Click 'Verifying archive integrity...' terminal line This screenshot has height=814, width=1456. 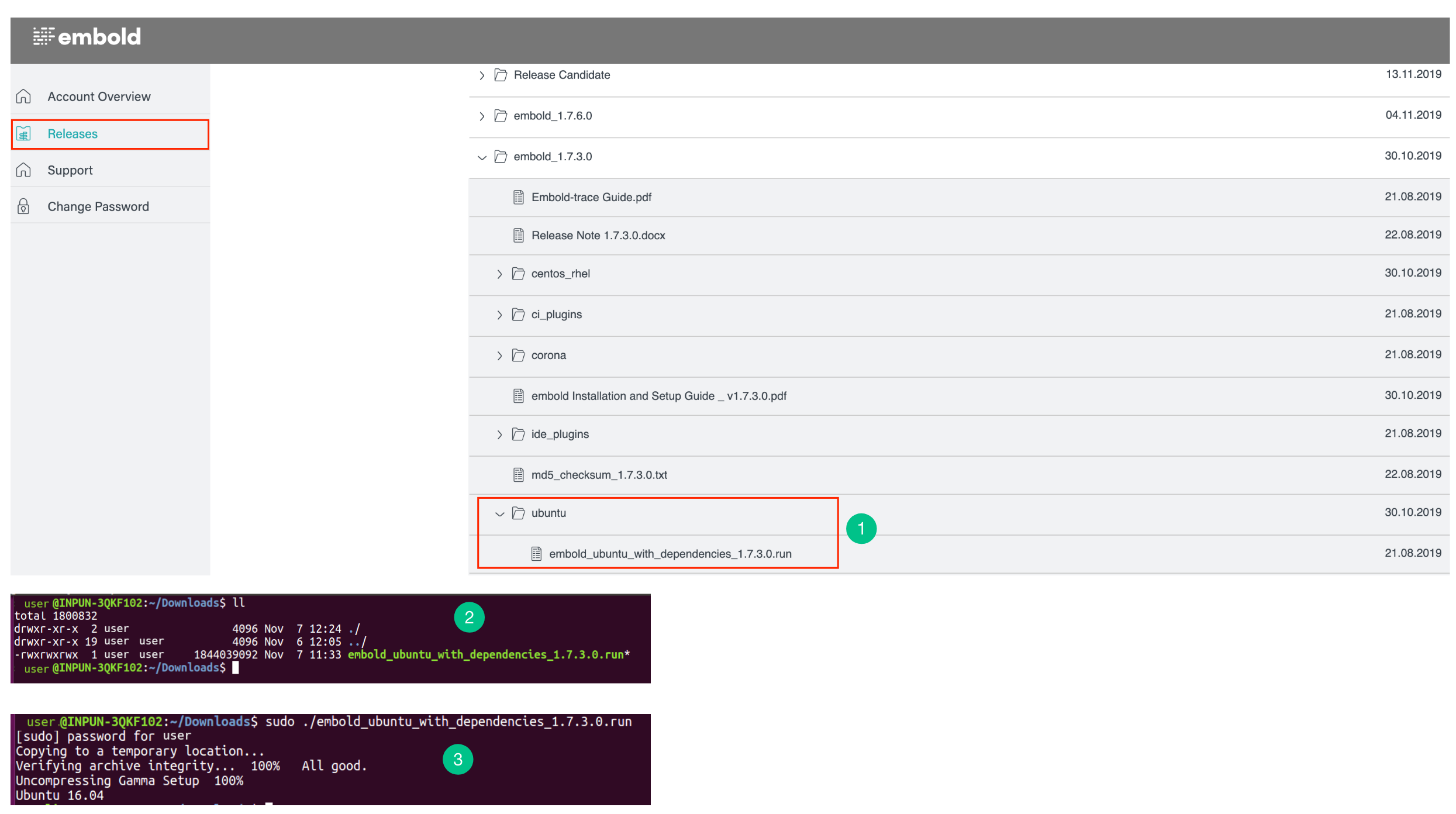125,767
